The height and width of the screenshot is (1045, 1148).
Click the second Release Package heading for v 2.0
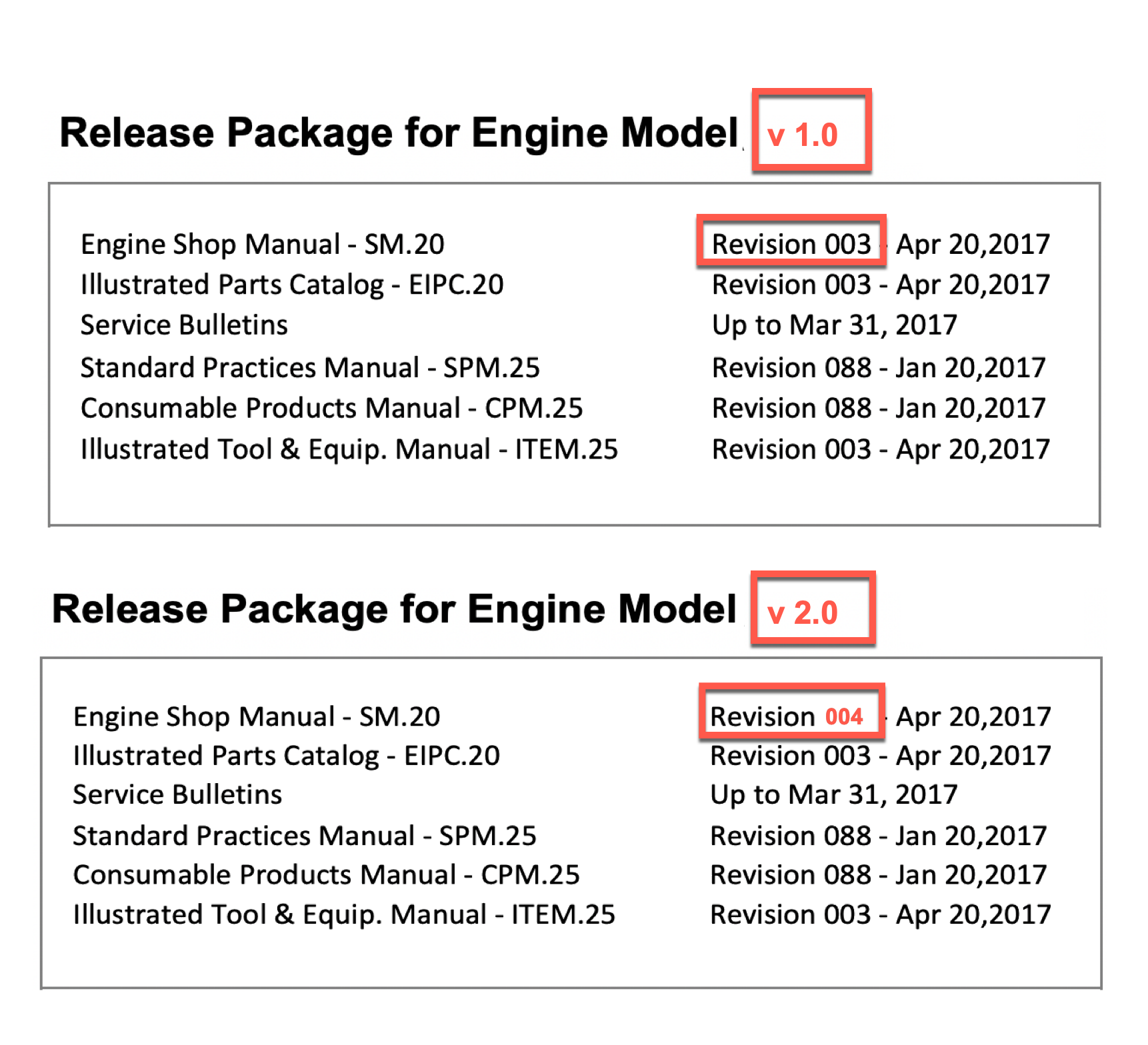[x=394, y=609]
